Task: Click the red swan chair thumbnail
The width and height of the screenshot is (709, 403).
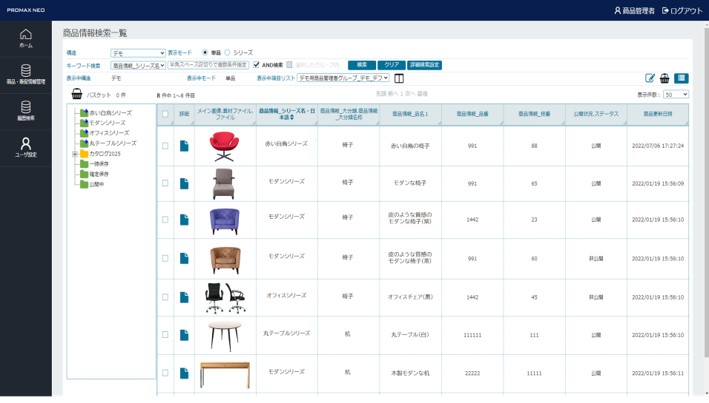Action: tap(224, 146)
